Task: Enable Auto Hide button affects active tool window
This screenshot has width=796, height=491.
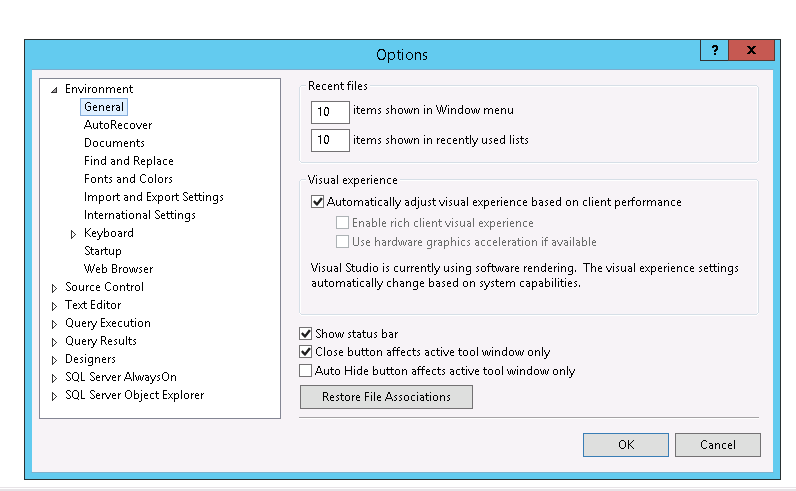Action: pyautogui.click(x=306, y=371)
